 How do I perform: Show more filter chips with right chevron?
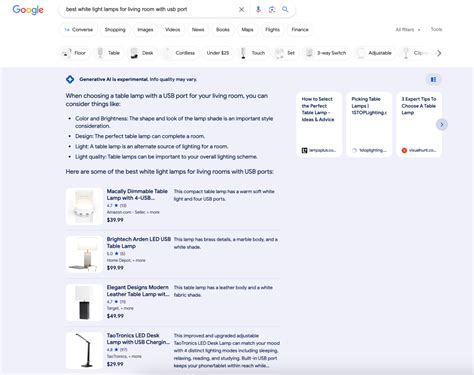[x=439, y=53]
